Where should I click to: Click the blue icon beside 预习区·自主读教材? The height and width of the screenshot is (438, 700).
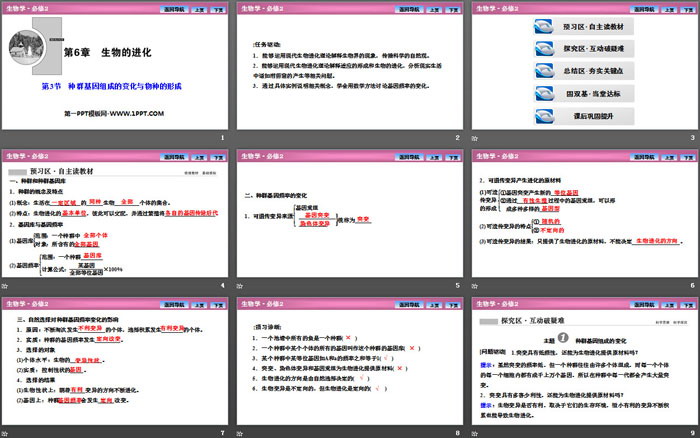[544, 26]
